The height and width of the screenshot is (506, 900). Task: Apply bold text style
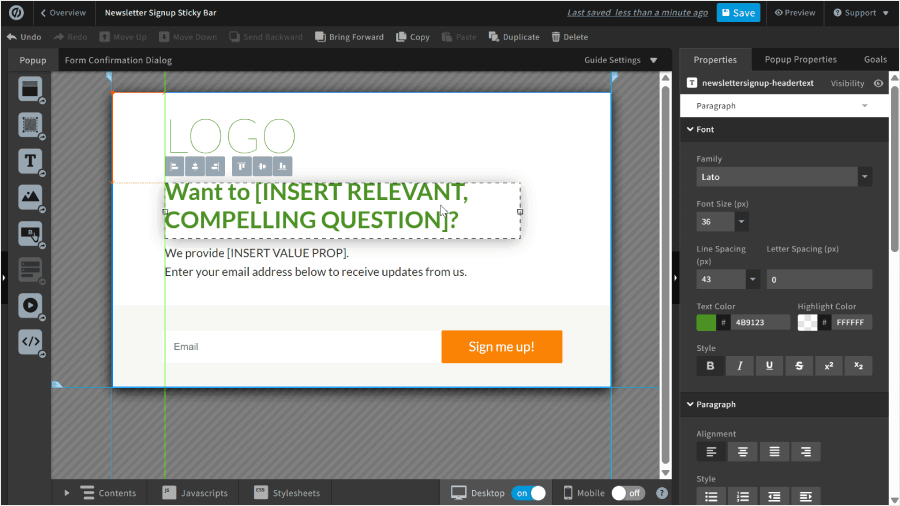point(710,366)
